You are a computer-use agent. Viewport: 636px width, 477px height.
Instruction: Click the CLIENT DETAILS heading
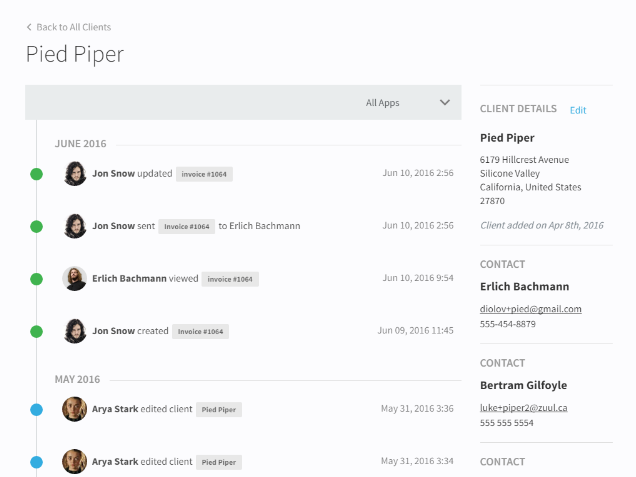coord(518,109)
